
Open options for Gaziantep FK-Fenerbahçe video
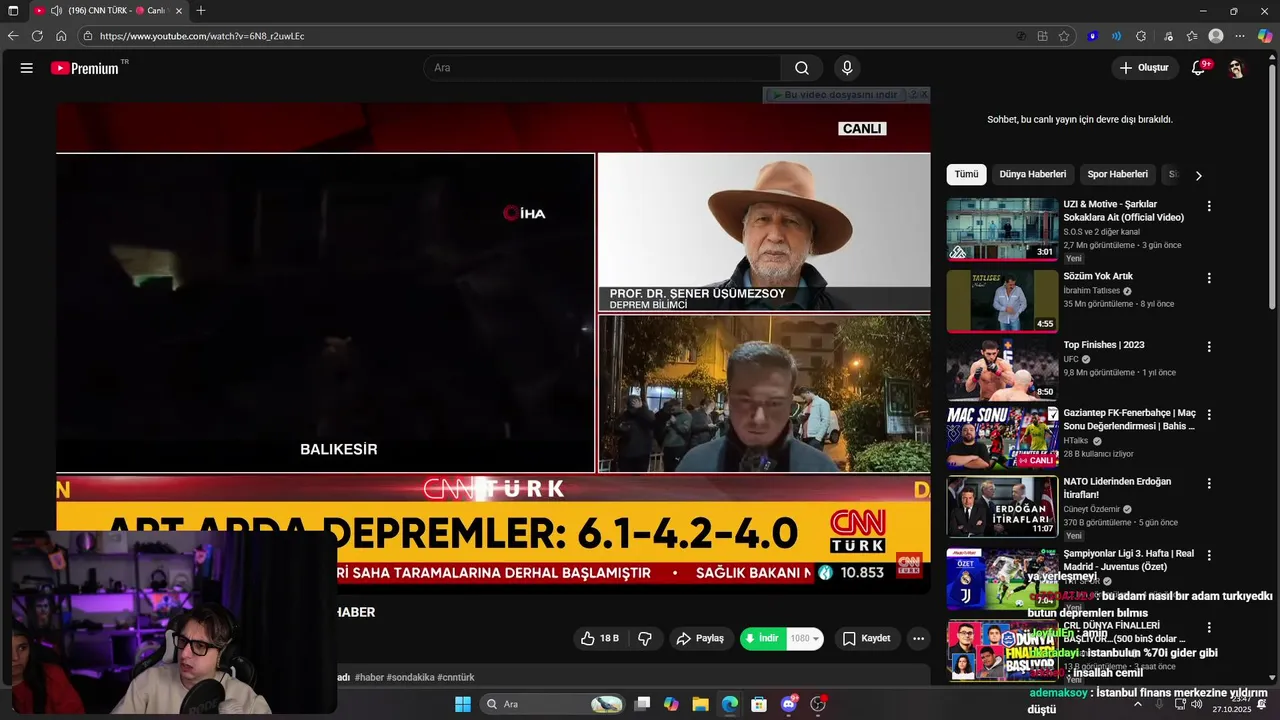coord(1209,414)
